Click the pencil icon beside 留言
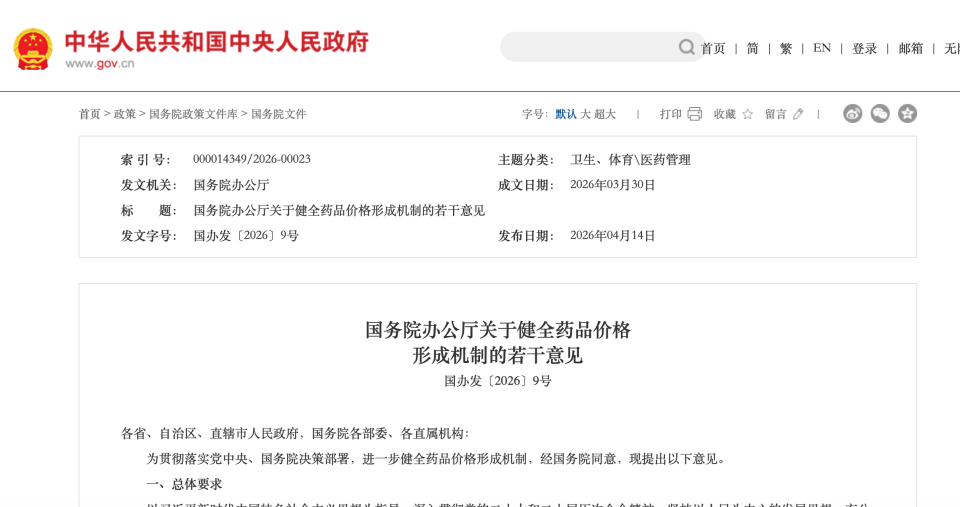Screen dimensions: 960x507 (x=798, y=114)
